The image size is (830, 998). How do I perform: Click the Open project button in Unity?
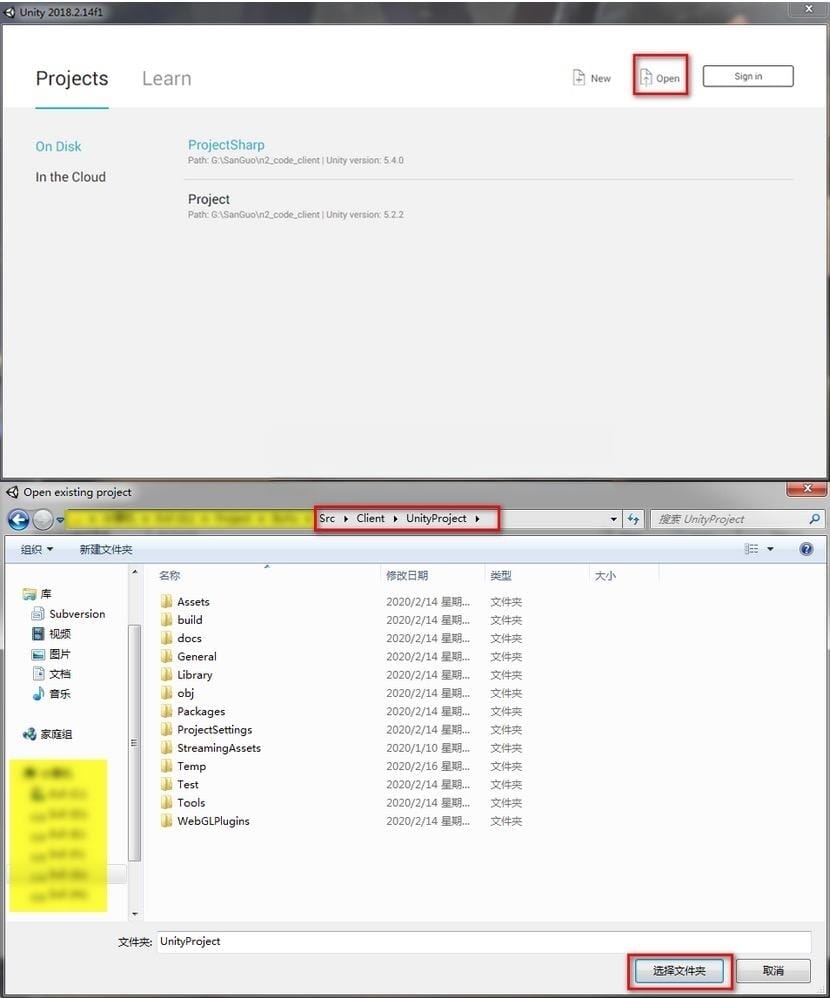(660, 78)
